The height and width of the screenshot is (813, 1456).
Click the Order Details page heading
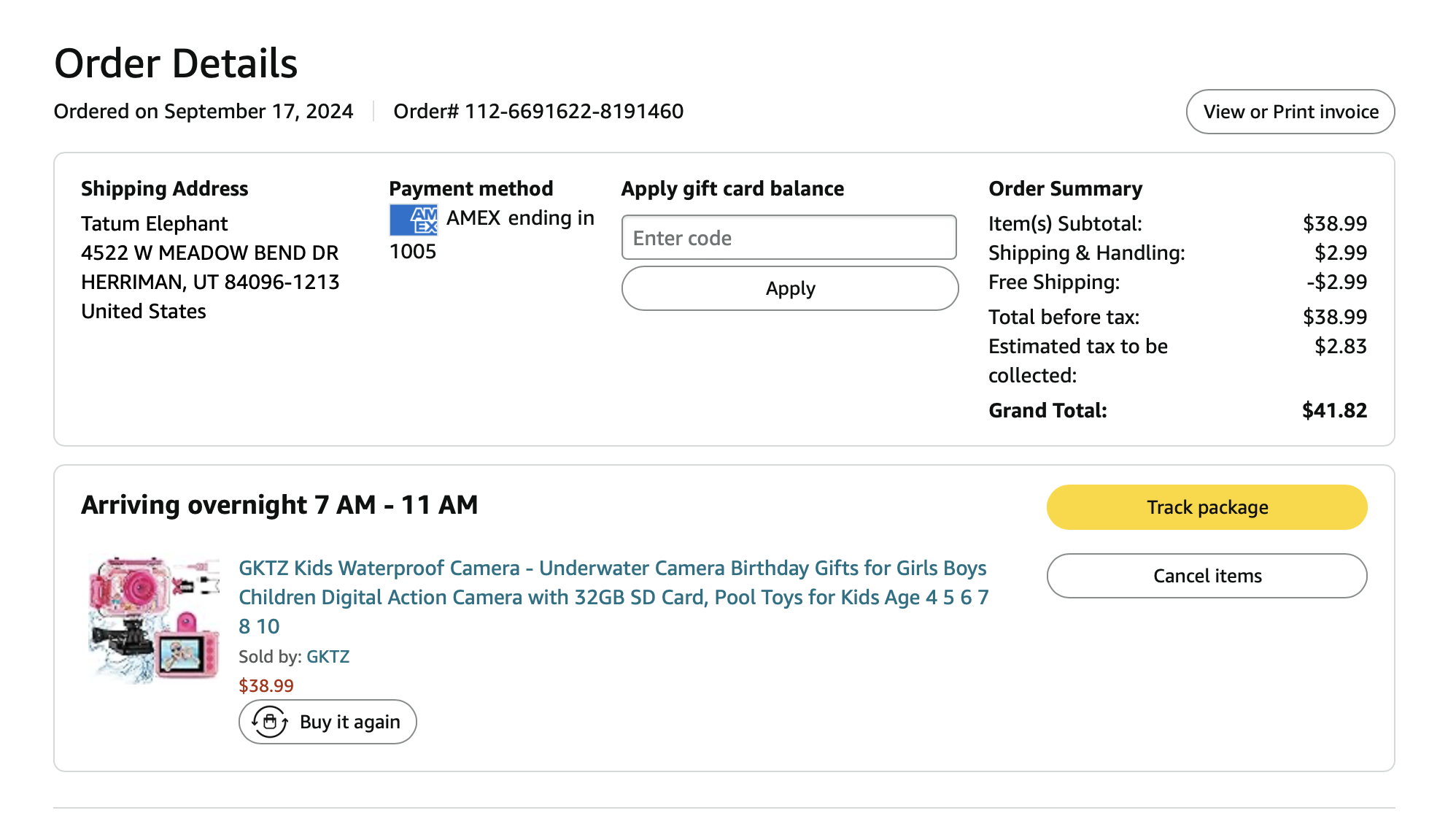(176, 63)
